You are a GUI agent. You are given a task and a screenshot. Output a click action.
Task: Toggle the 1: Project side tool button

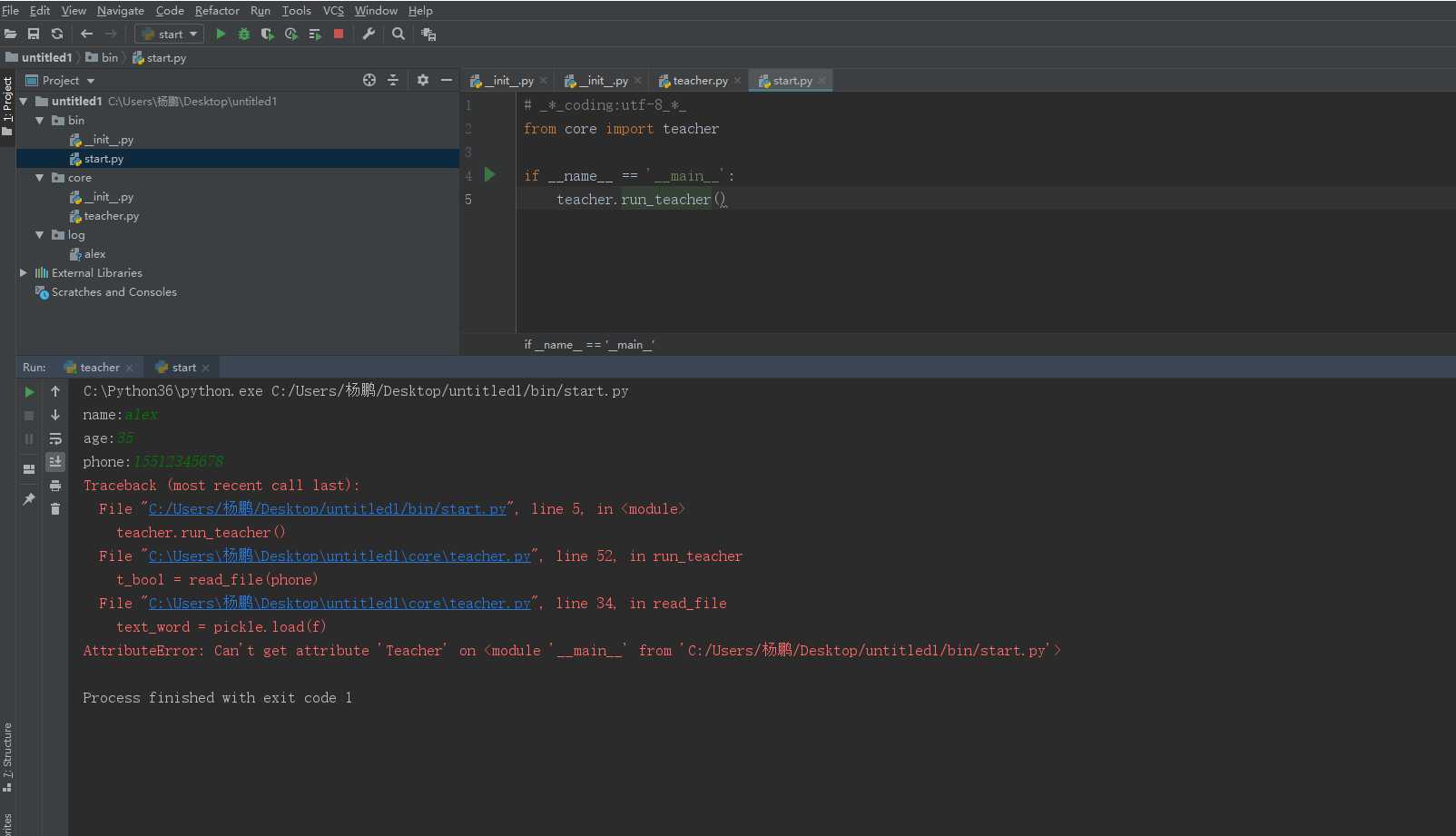point(7,106)
